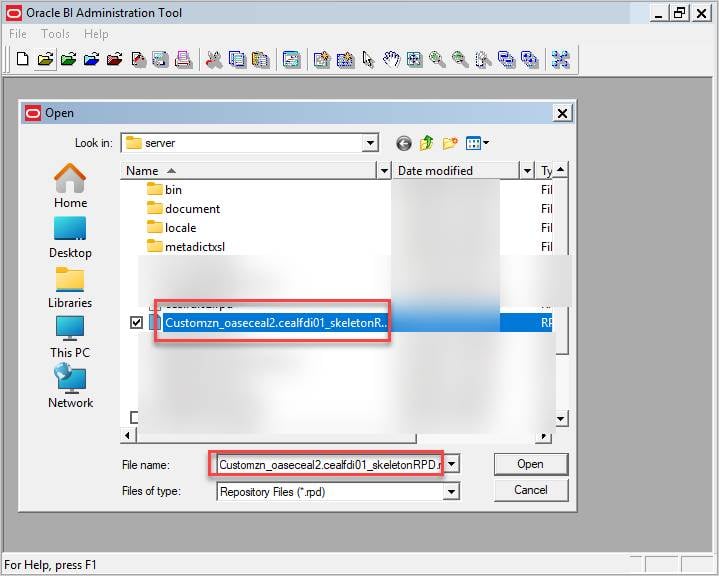Uncheck the Customzn_oaseceal2 file checkbox
The image size is (719, 576).
pyautogui.click(x=136, y=322)
